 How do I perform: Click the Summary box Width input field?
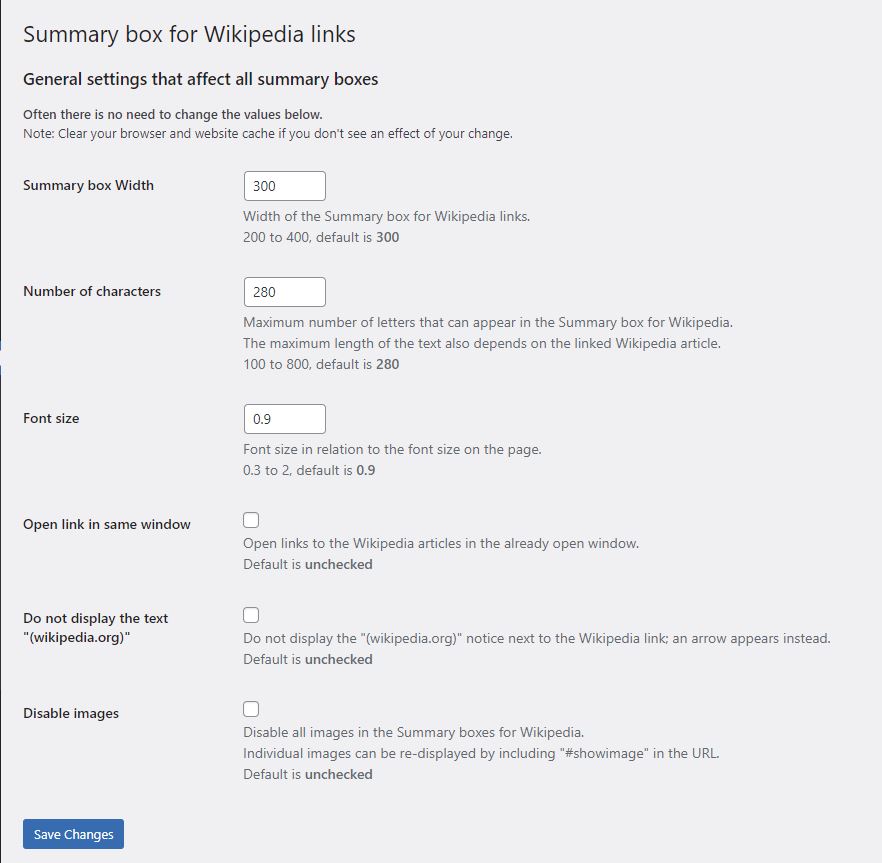284,185
